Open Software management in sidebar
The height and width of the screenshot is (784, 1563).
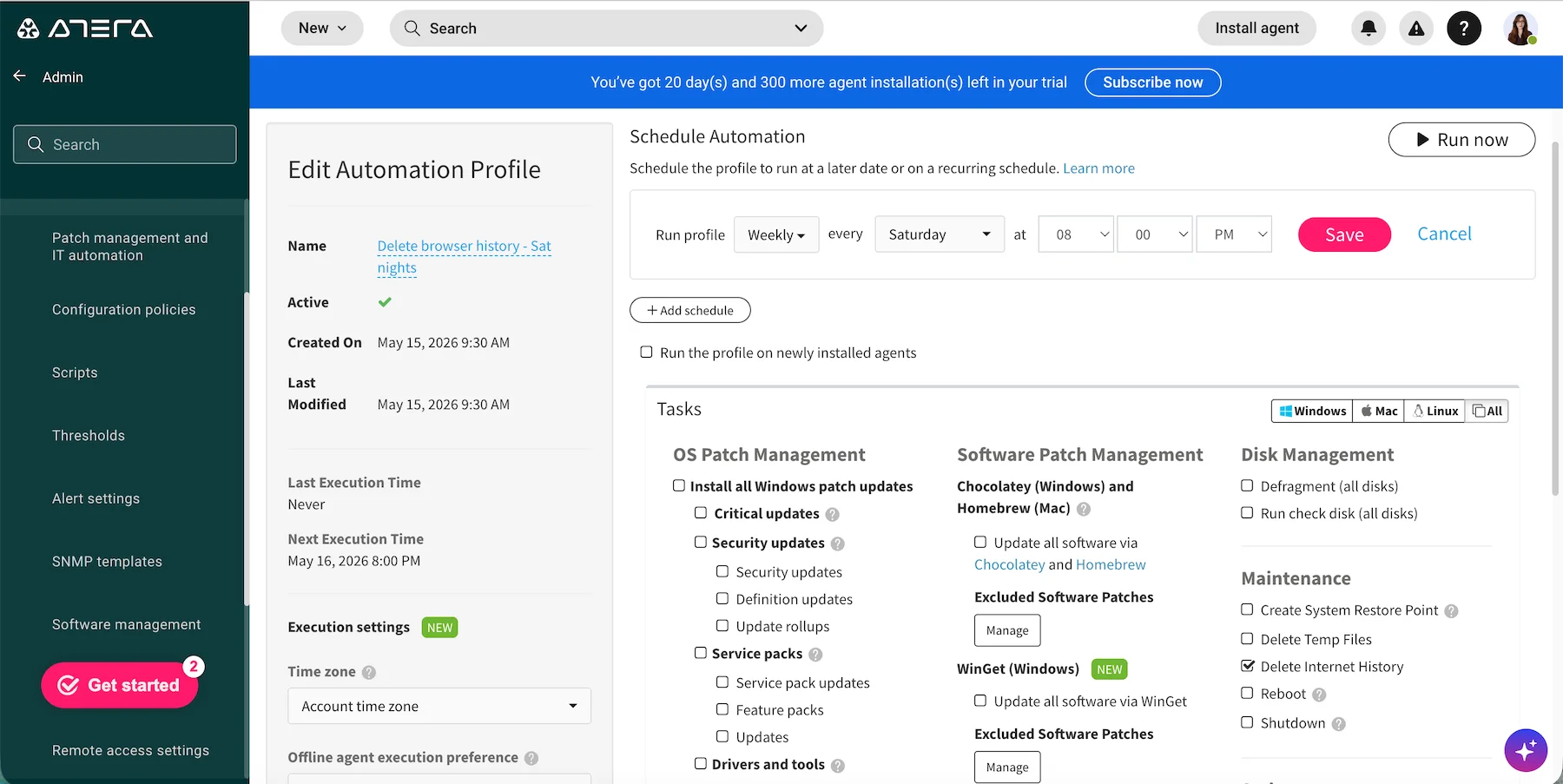coord(126,624)
